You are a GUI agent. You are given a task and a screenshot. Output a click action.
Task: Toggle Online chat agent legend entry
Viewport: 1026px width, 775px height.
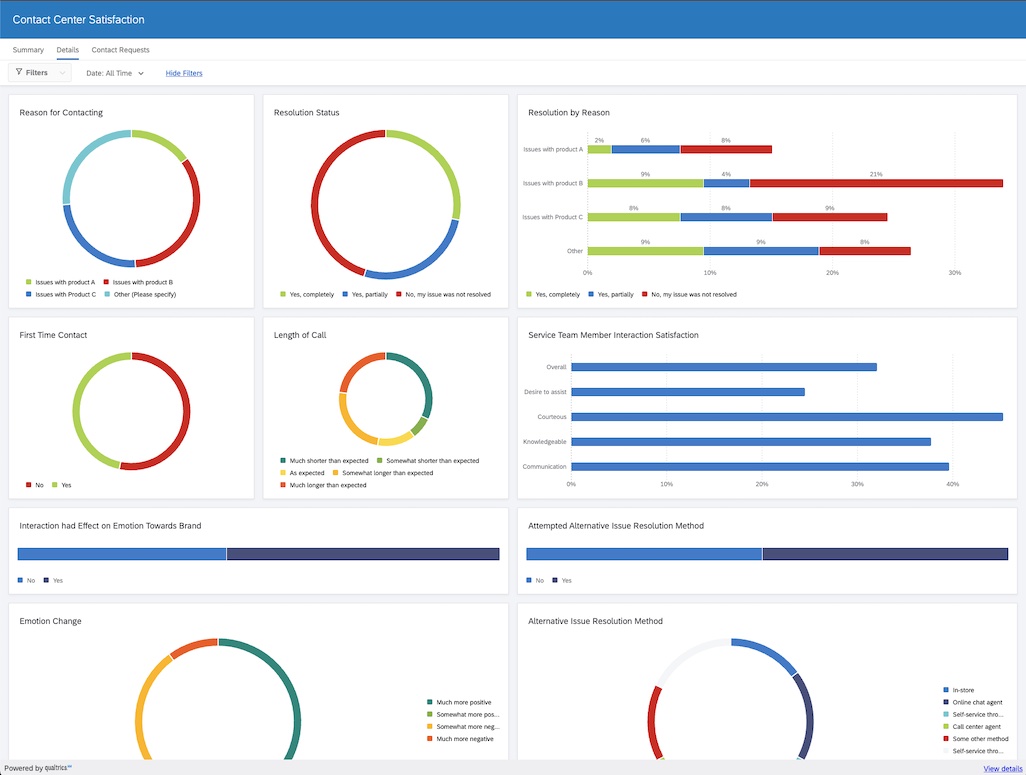point(972,702)
